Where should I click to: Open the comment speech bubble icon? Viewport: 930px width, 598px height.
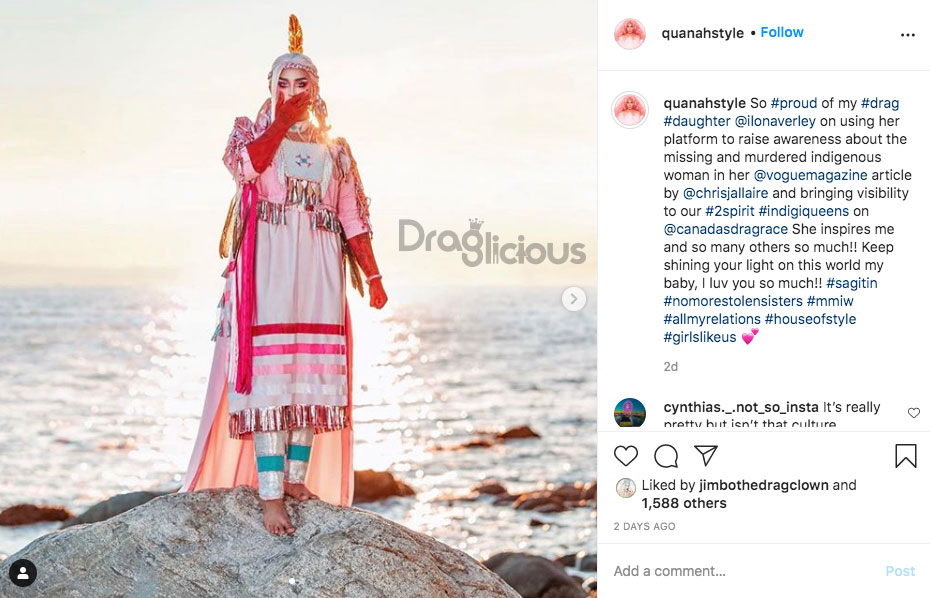(666, 456)
